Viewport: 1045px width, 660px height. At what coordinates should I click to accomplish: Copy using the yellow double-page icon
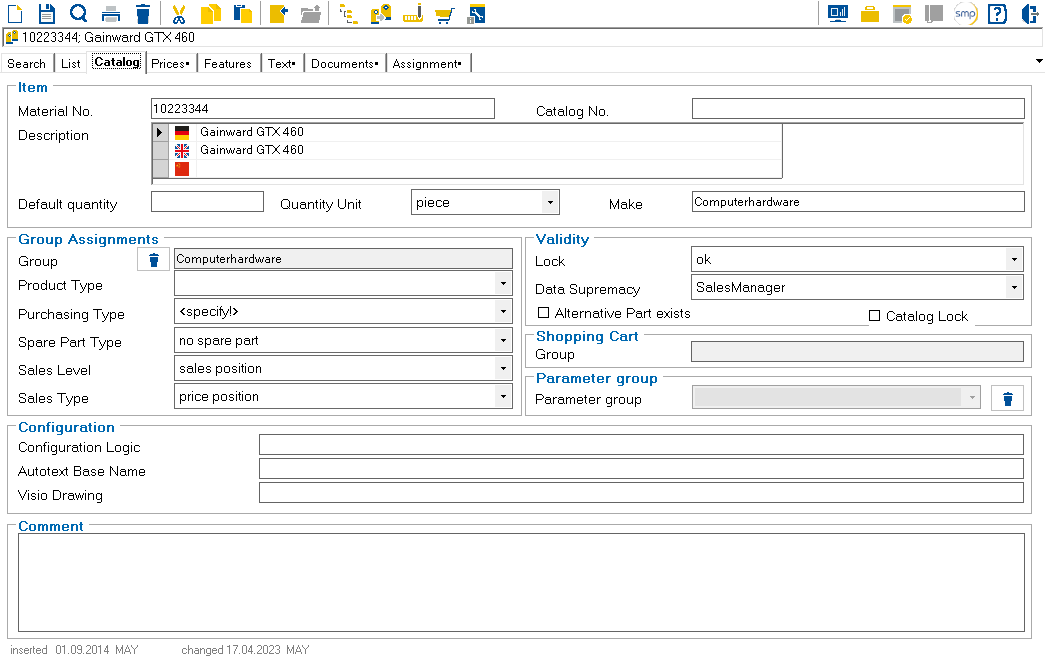(211, 13)
